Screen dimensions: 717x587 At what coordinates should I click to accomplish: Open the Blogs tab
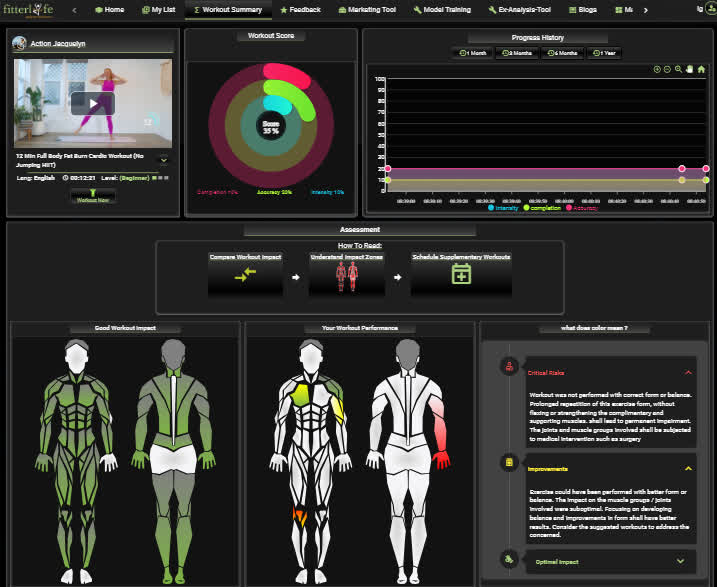point(583,10)
